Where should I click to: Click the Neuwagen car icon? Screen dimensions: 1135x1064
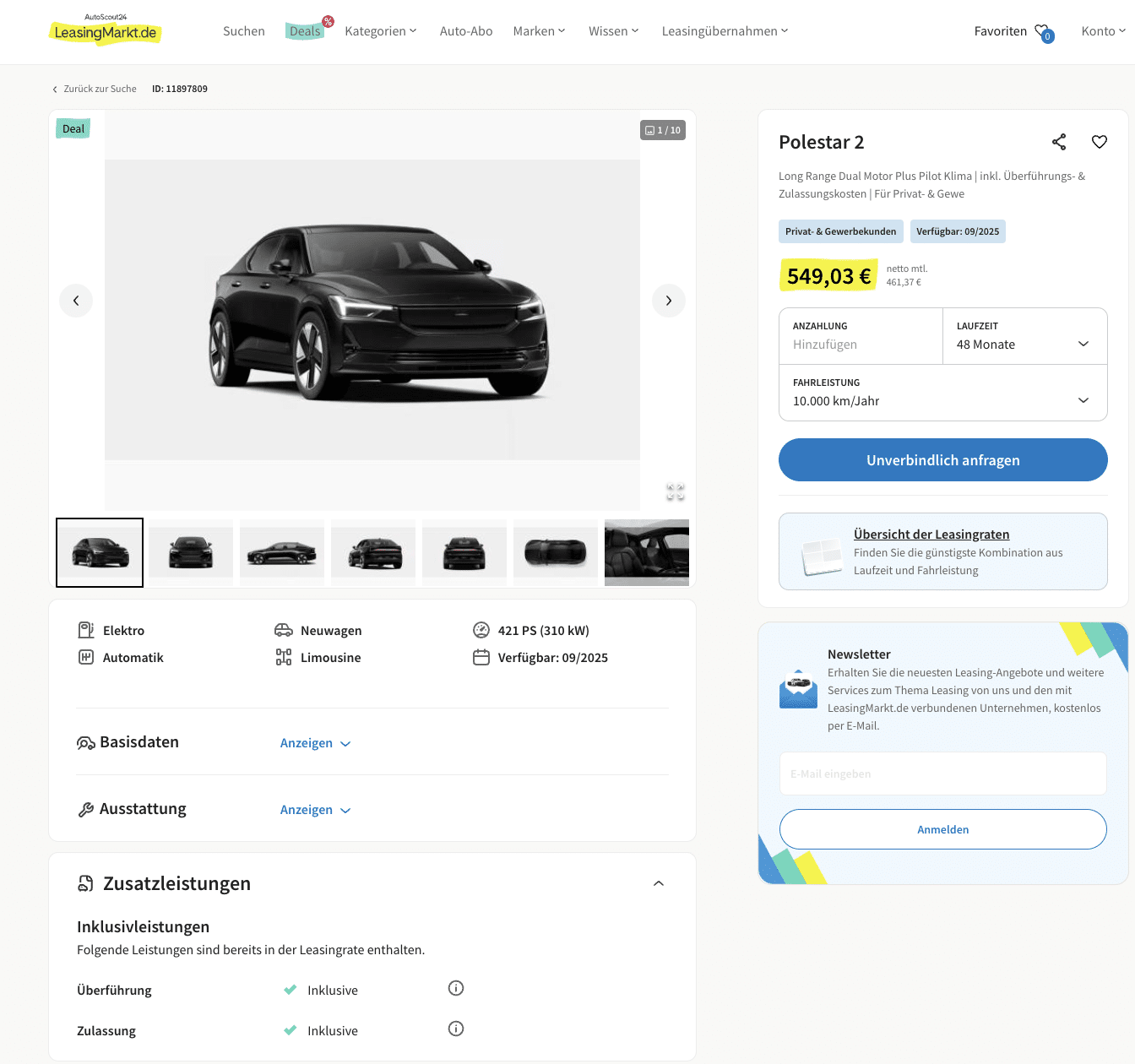[284, 630]
